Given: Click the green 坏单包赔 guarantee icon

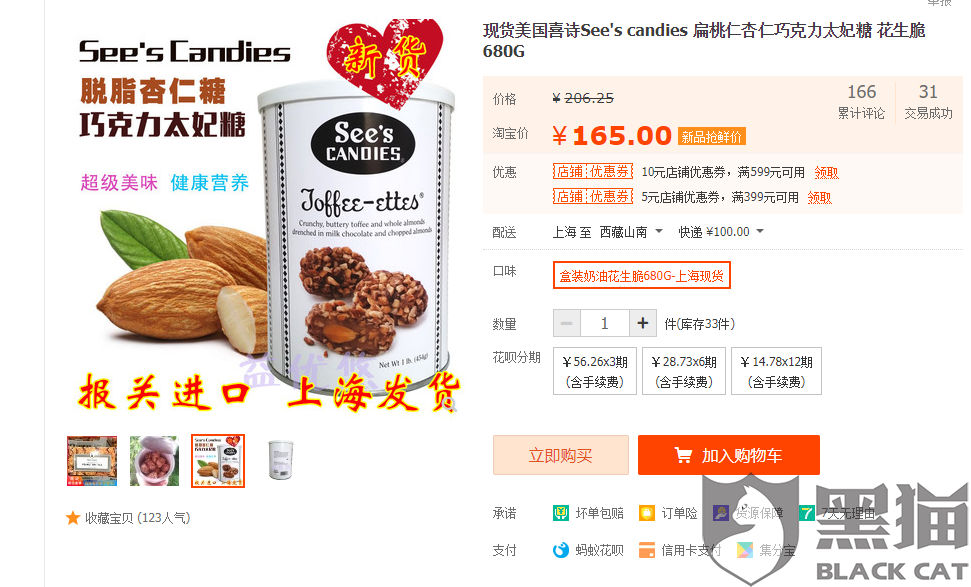Looking at the screenshot, I should tap(561, 513).
